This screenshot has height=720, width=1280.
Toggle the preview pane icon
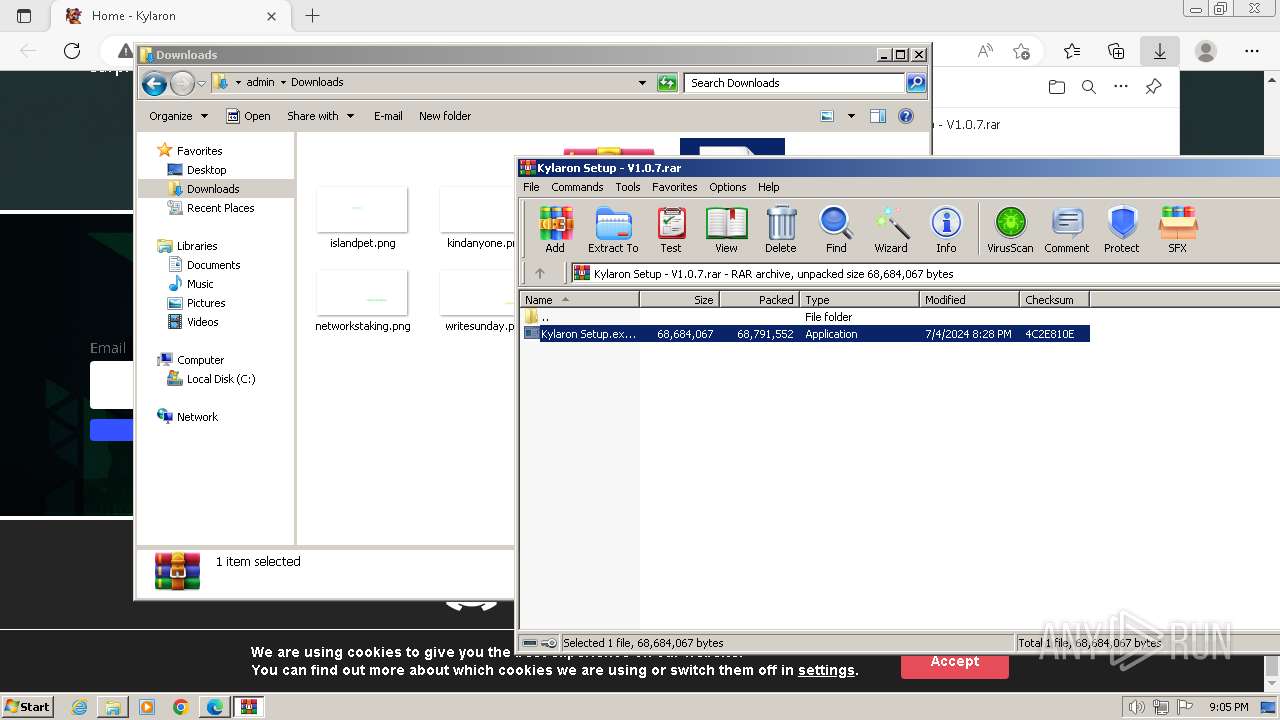878,116
